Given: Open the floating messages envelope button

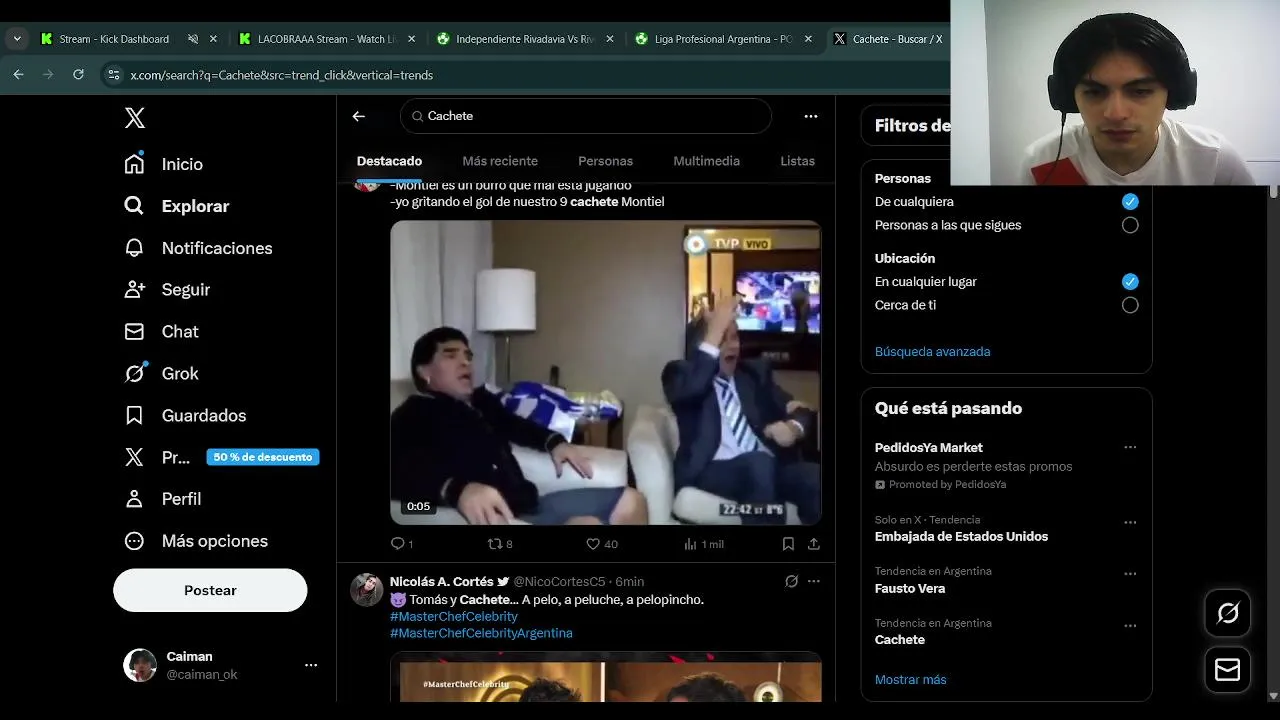Looking at the screenshot, I should (1228, 670).
